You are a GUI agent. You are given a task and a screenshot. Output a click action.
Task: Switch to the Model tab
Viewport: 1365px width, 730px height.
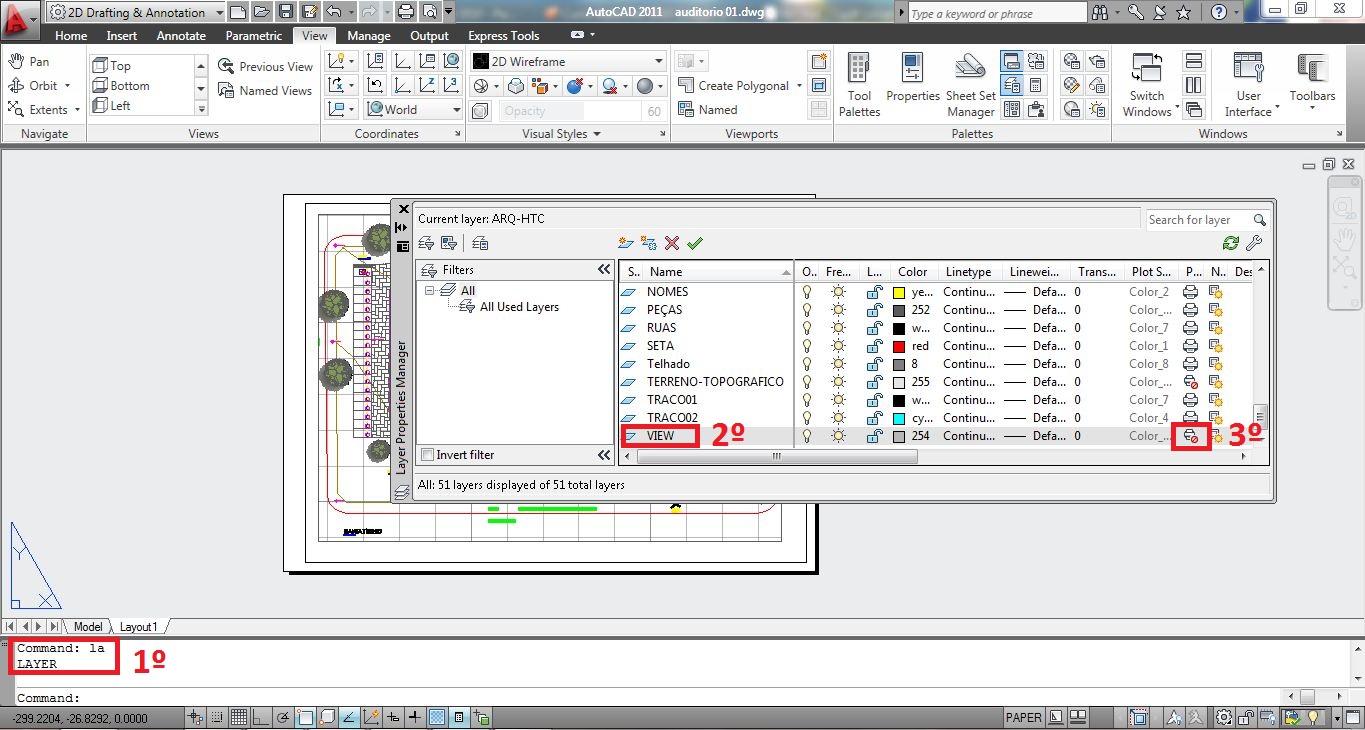[x=88, y=627]
